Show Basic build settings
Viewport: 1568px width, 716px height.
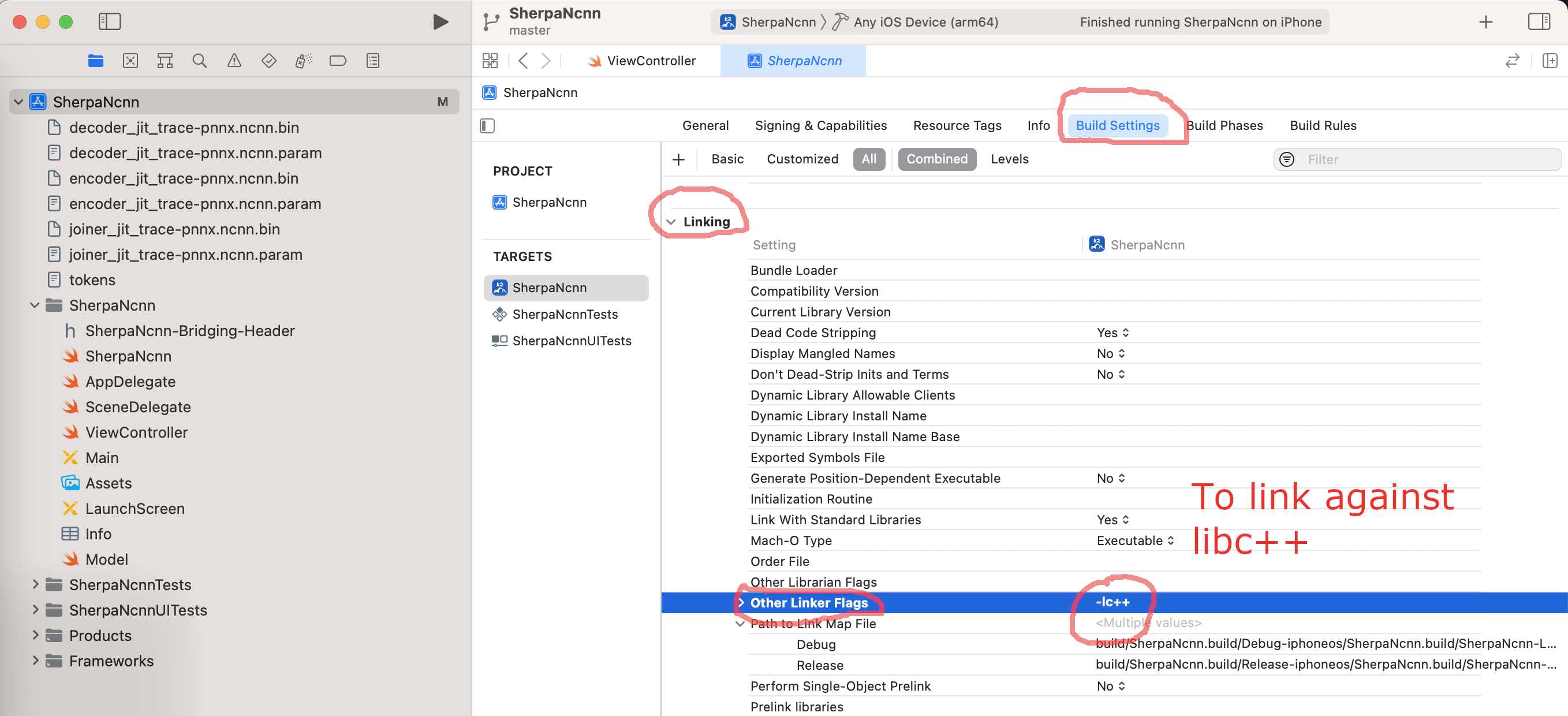coord(727,159)
